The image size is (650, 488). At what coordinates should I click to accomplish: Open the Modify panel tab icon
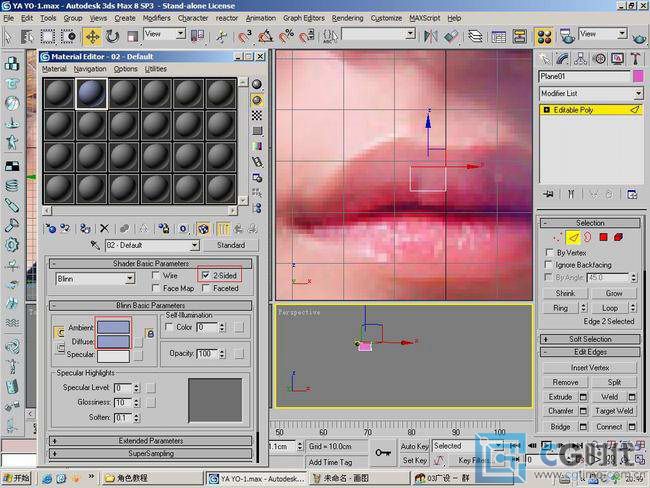point(563,59)
